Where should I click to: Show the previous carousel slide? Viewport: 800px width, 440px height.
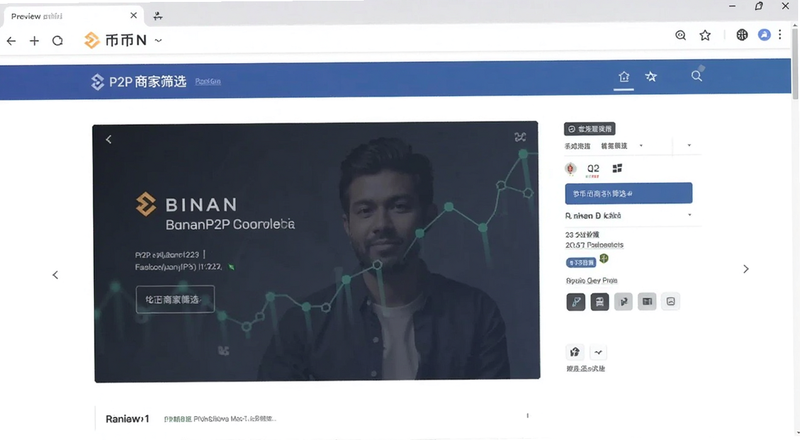tap(56, 275)
